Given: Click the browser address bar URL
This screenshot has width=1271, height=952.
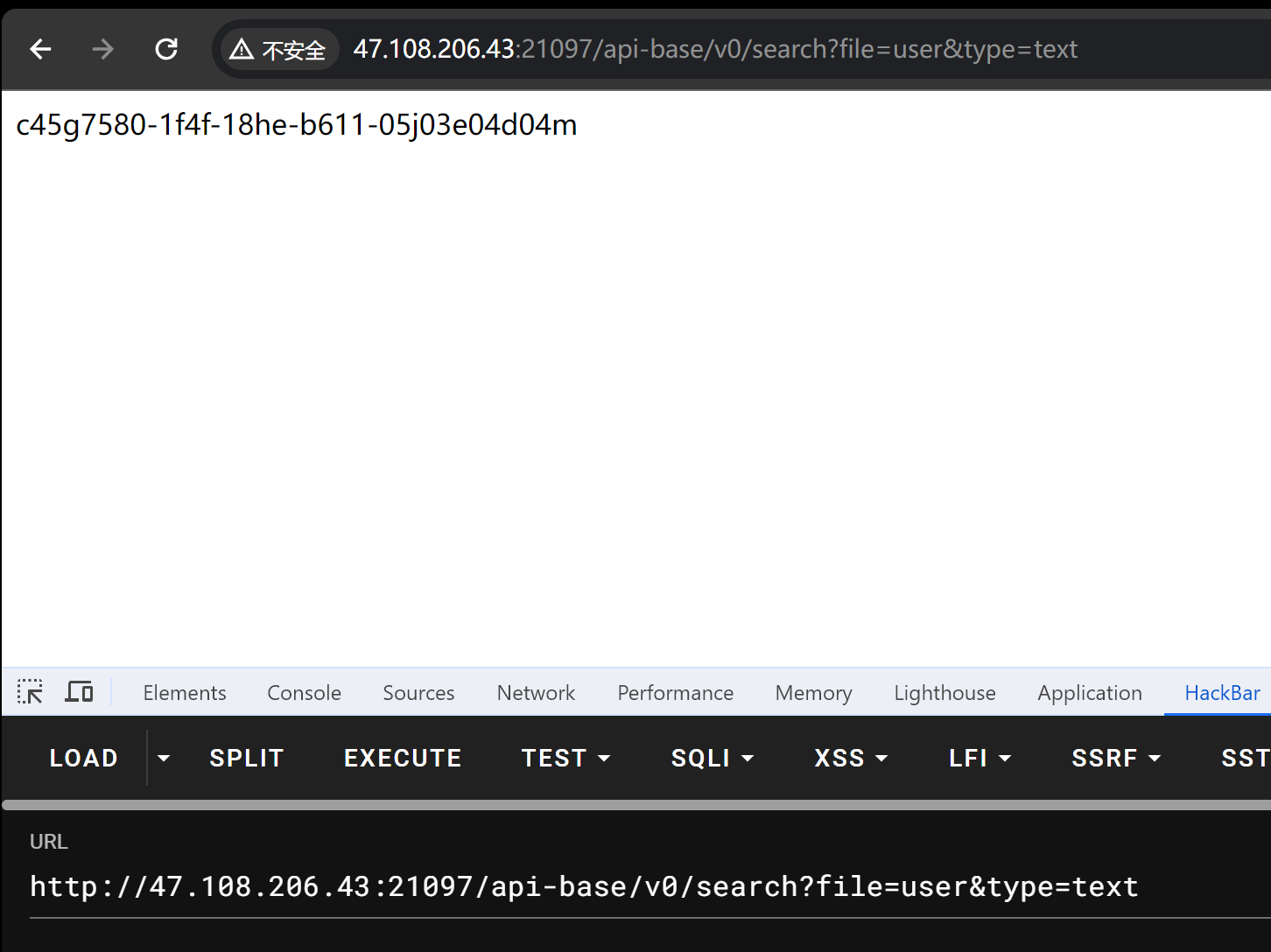Looking at the screenshot, I should pyautogui.click(x=715, y=49).
